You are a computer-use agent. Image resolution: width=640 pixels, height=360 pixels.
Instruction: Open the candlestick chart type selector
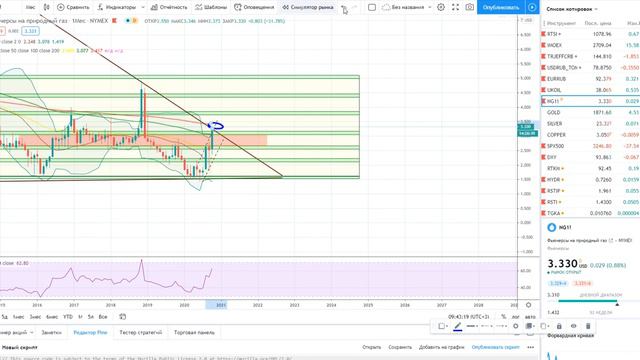click(47, 7)
